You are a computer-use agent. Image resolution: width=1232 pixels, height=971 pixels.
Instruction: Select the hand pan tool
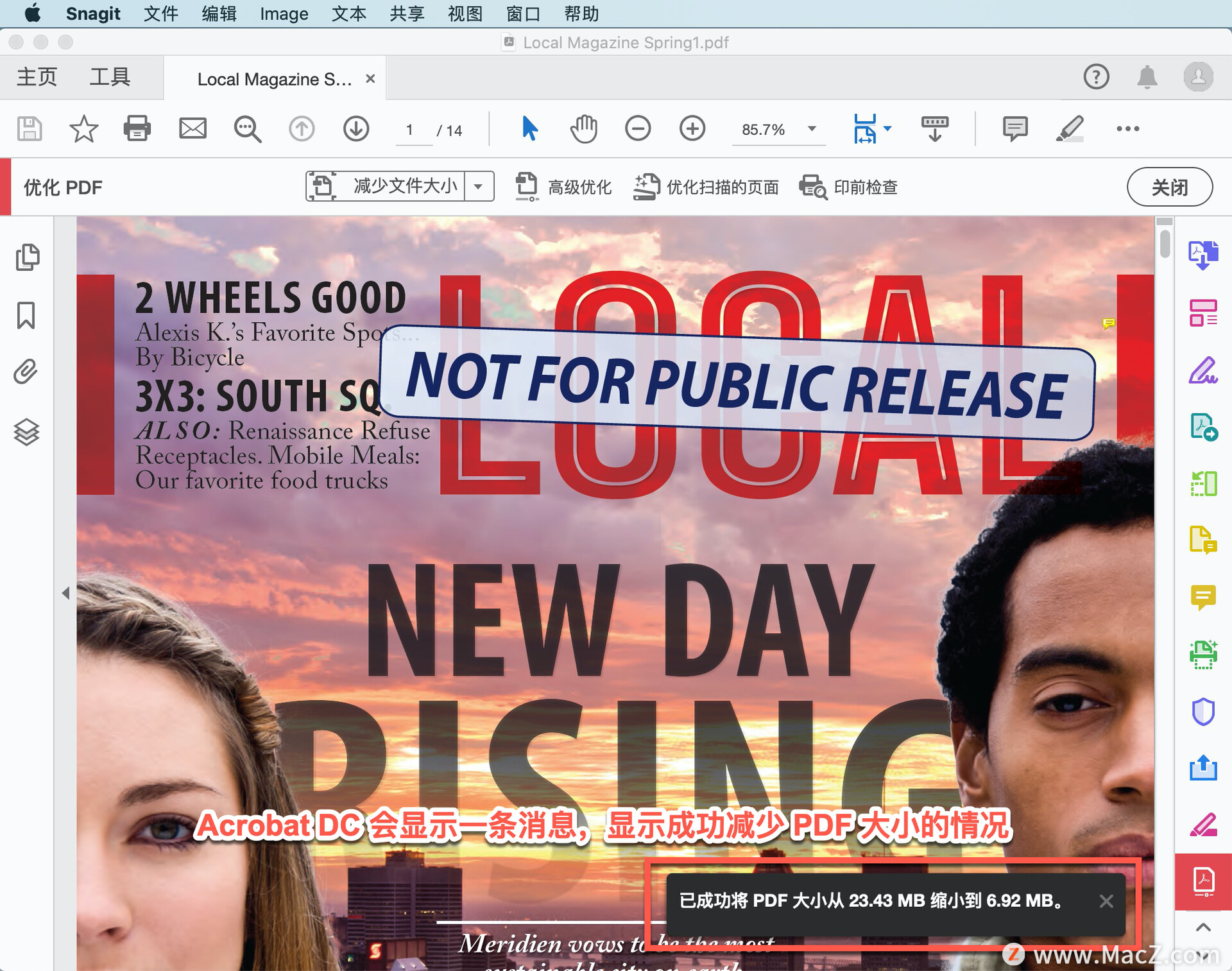(x=583, y=129)
